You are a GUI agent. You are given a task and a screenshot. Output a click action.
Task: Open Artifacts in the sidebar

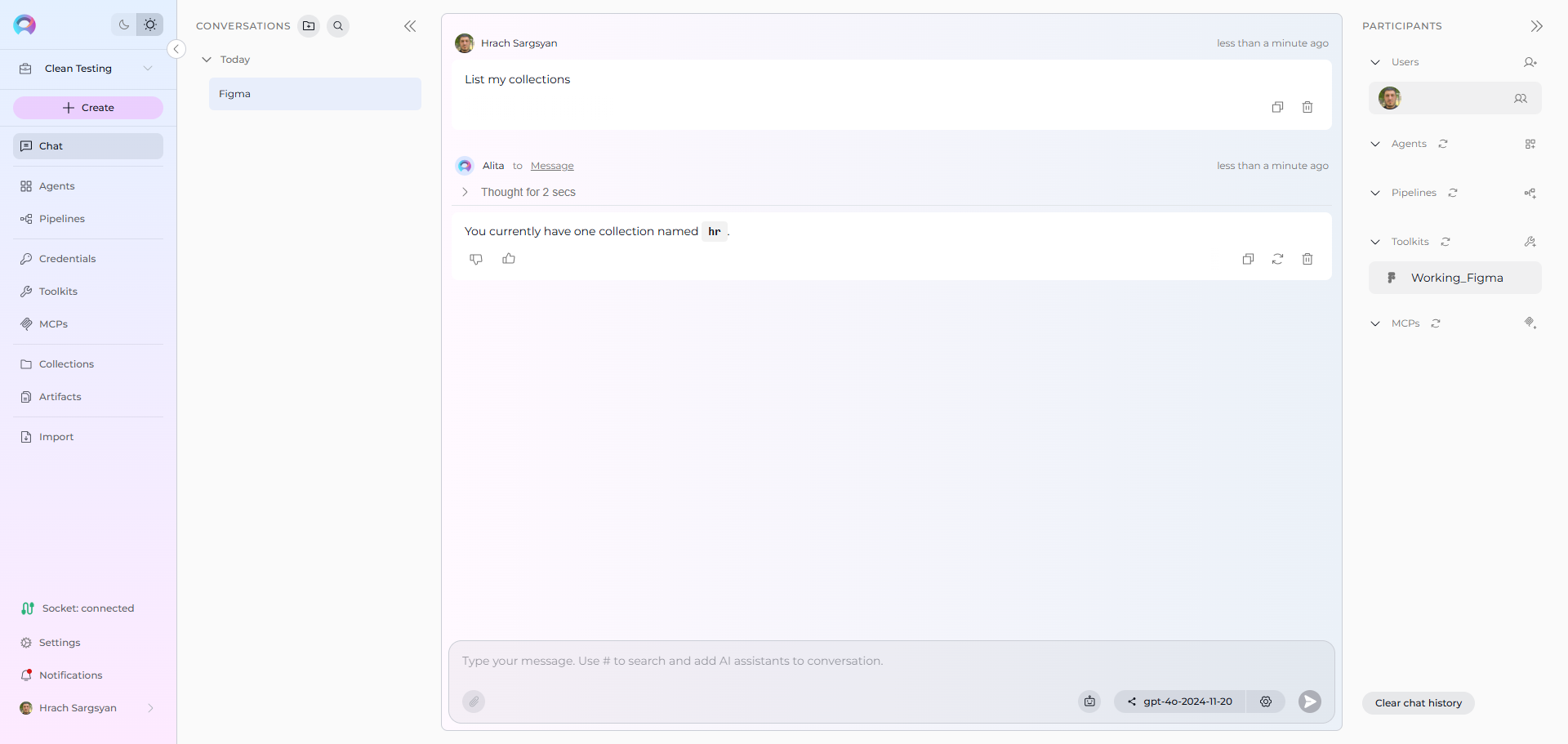click(x=88, y=397)
